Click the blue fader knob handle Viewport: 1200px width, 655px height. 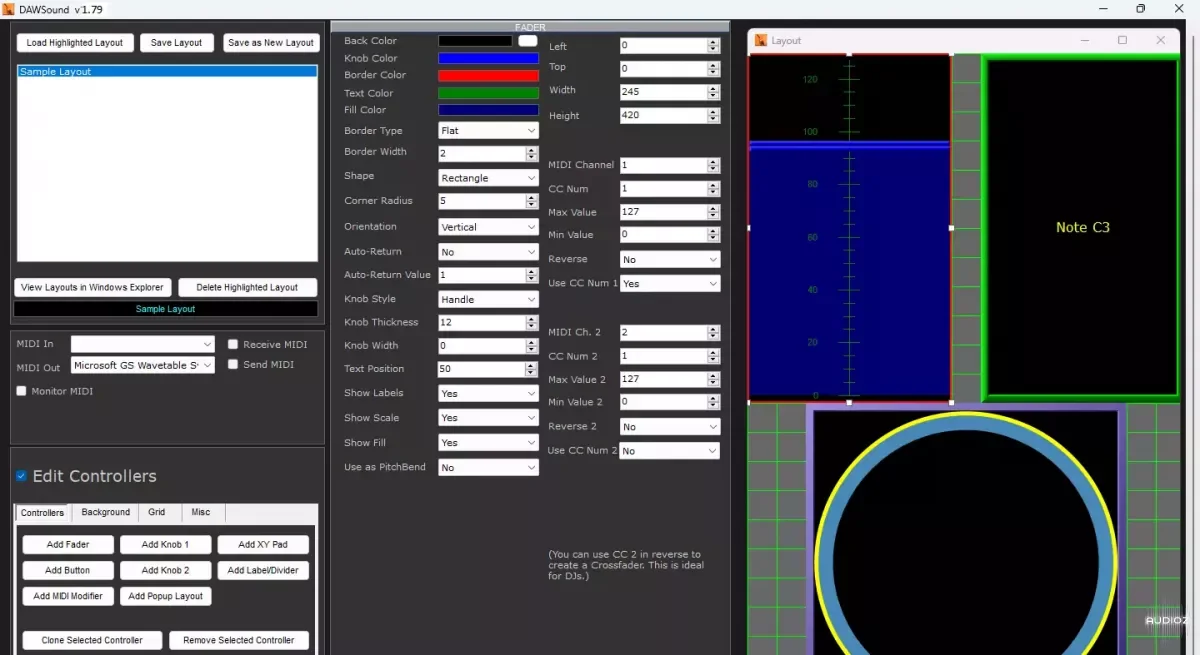click(850, 146)
